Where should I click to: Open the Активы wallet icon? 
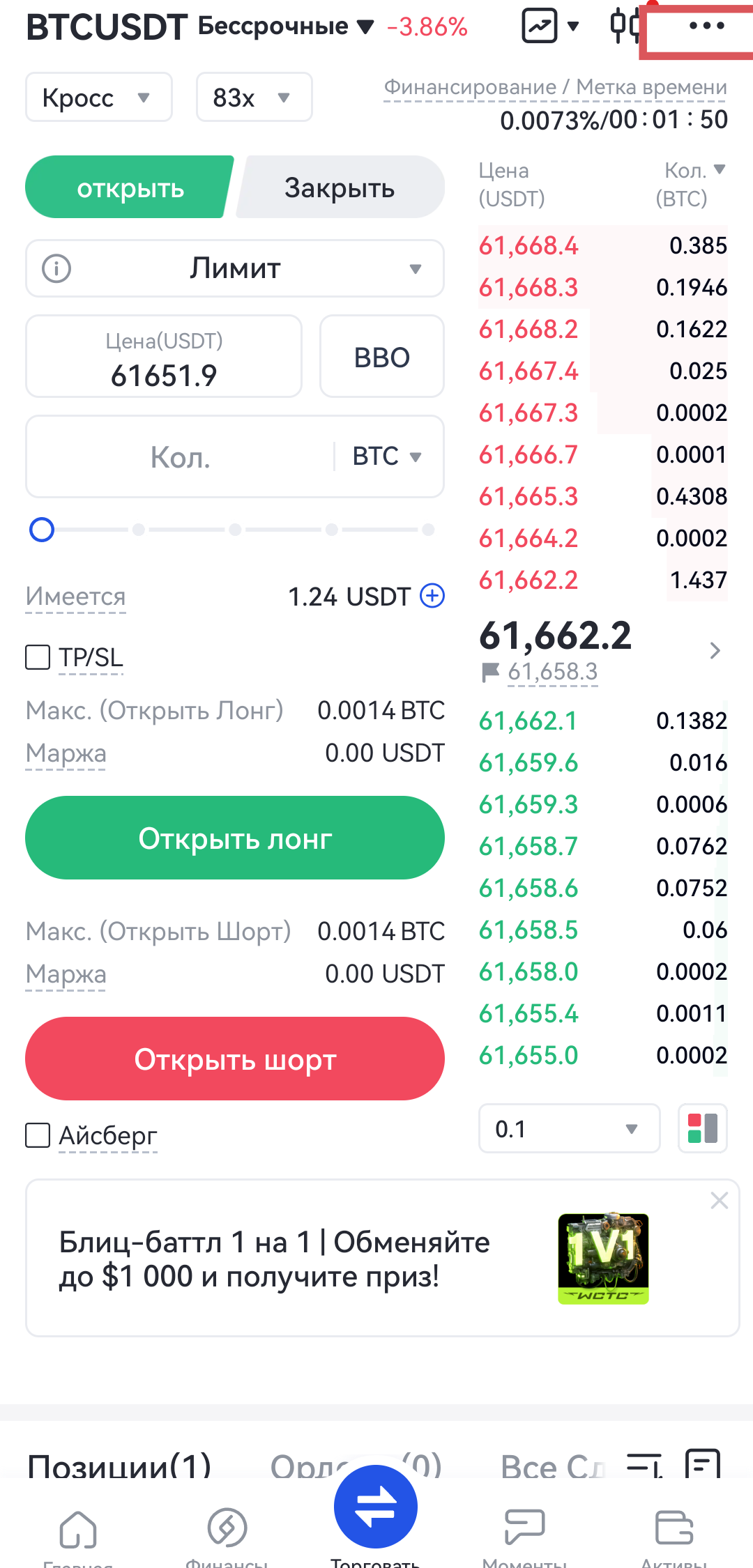point(674,1530)
